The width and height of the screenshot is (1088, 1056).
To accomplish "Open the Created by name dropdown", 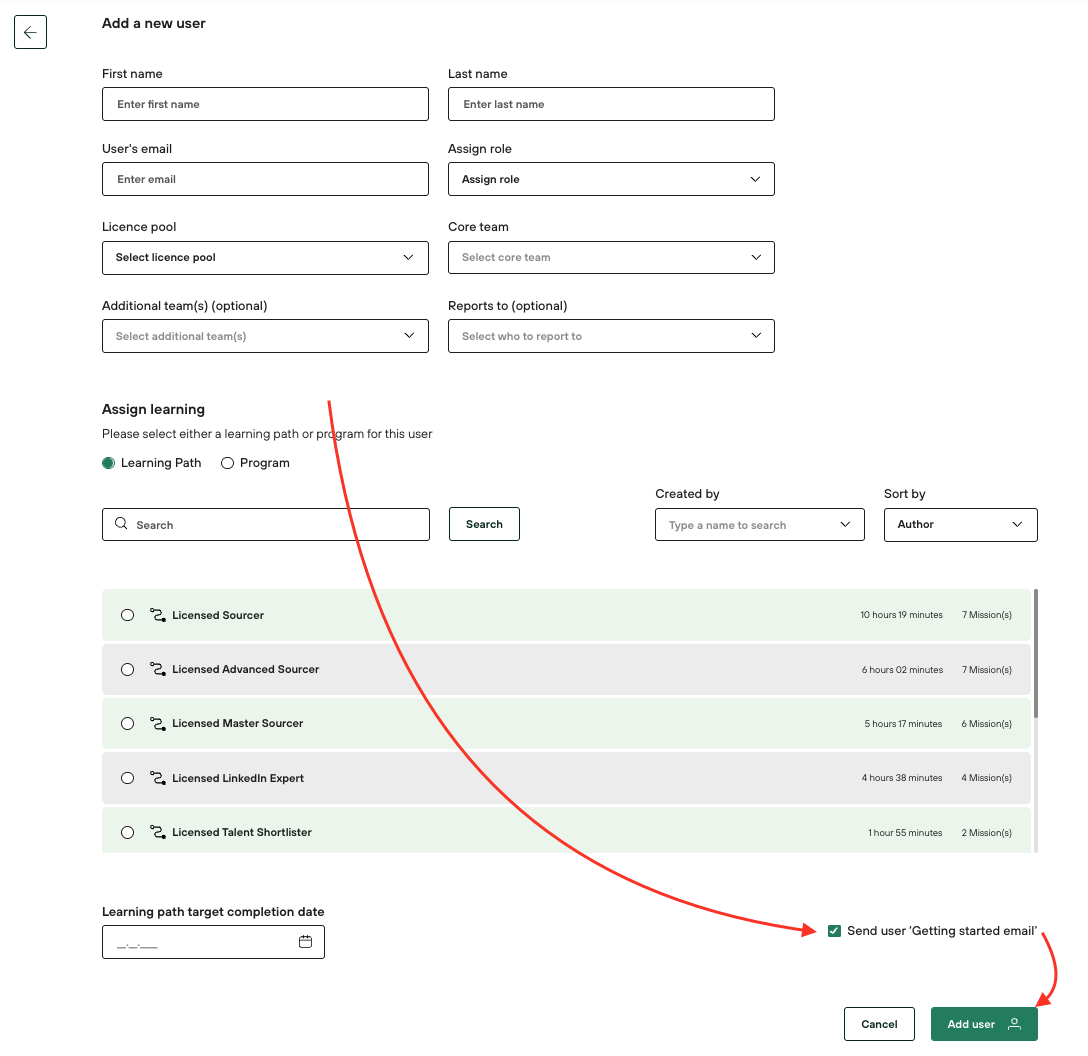I will tap(759, 524).
